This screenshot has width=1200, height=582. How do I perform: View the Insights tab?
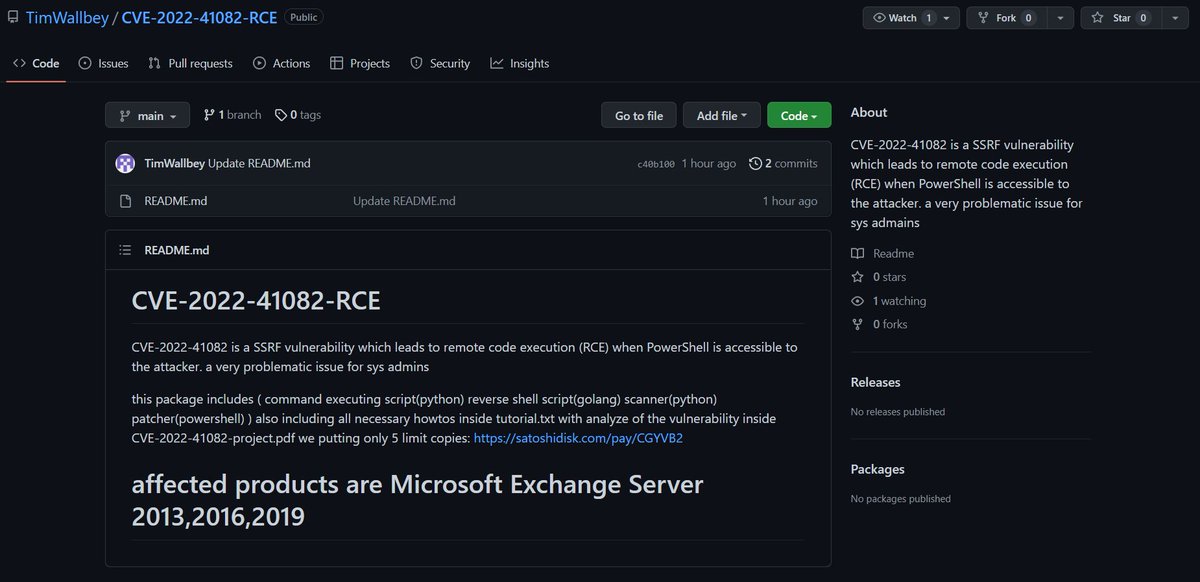520,63
